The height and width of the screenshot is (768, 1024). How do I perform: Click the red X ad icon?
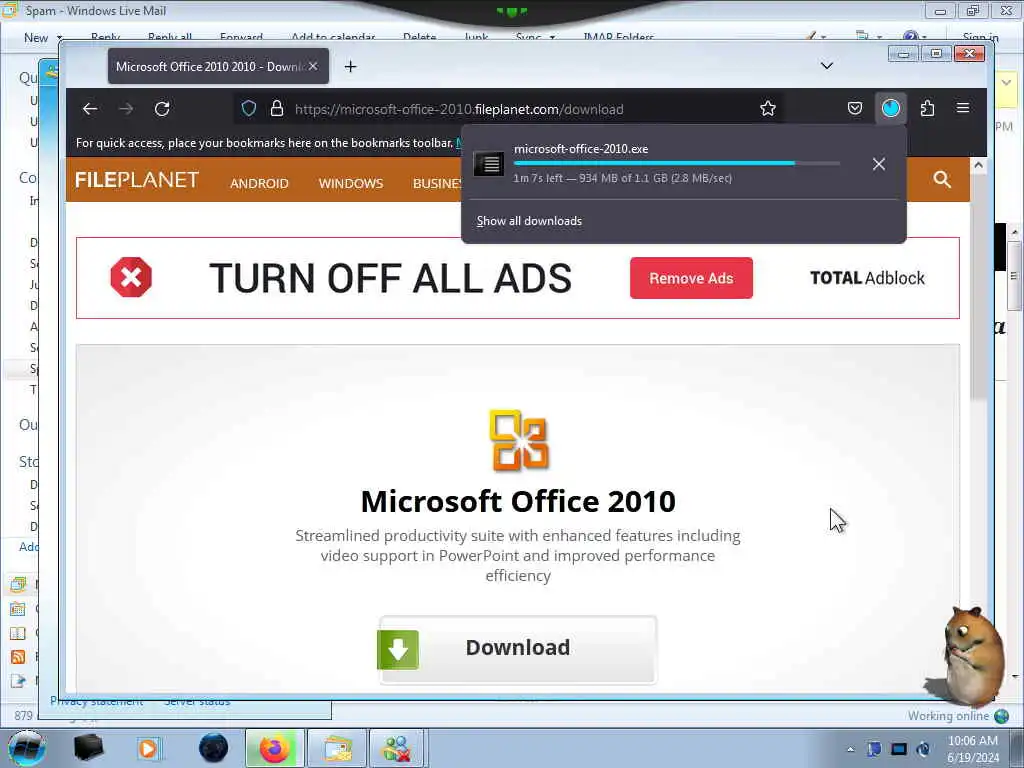click(131, 278)
